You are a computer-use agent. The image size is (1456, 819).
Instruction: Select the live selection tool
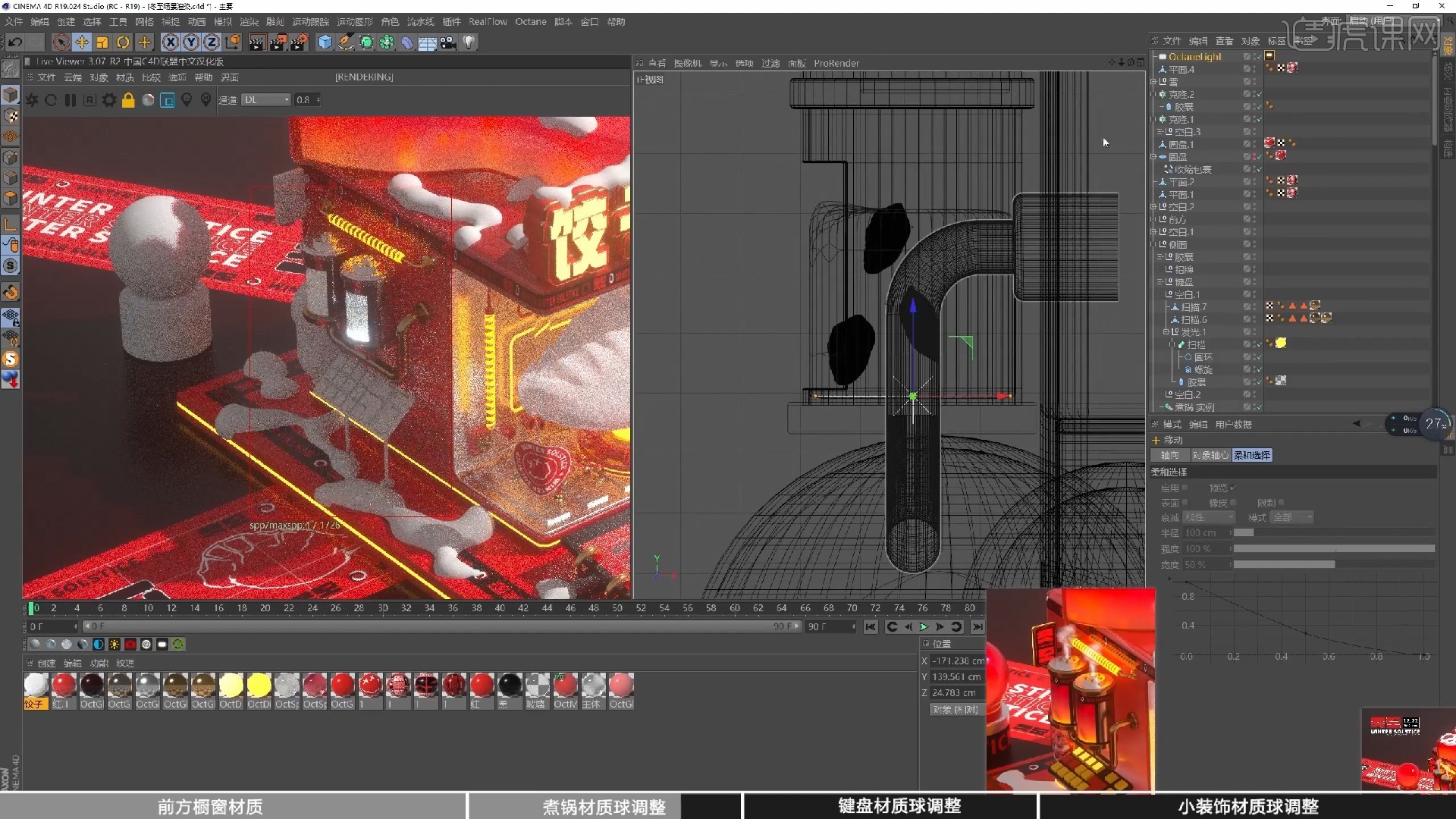[61, 42]
